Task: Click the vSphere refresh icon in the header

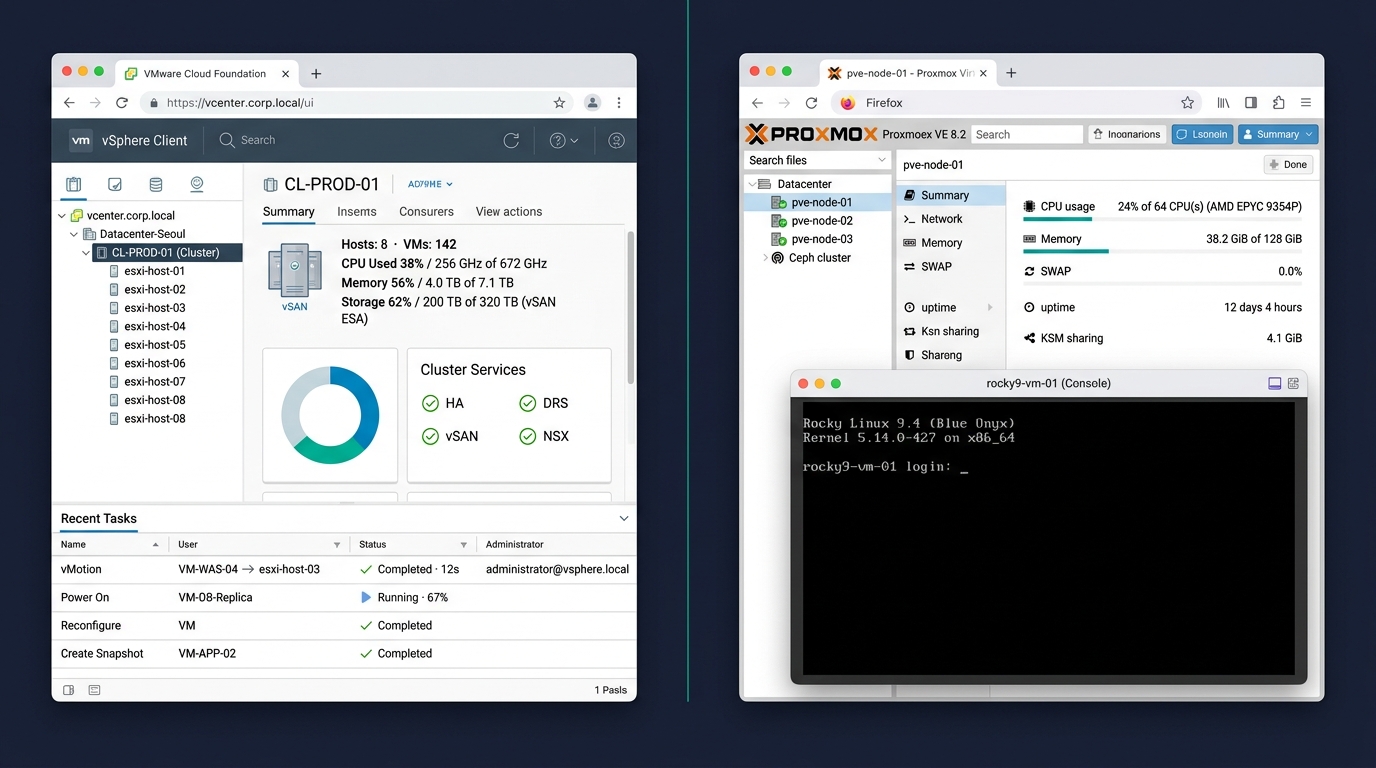Action: (511, 141)
